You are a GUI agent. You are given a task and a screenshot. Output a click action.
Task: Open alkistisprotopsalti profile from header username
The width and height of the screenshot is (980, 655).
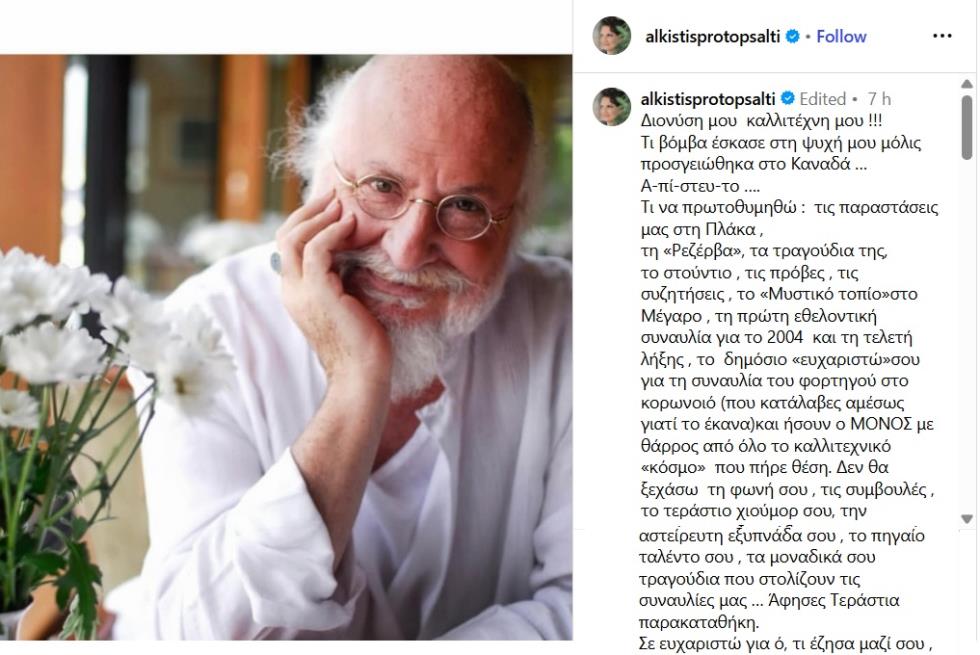tap(712, 36)
